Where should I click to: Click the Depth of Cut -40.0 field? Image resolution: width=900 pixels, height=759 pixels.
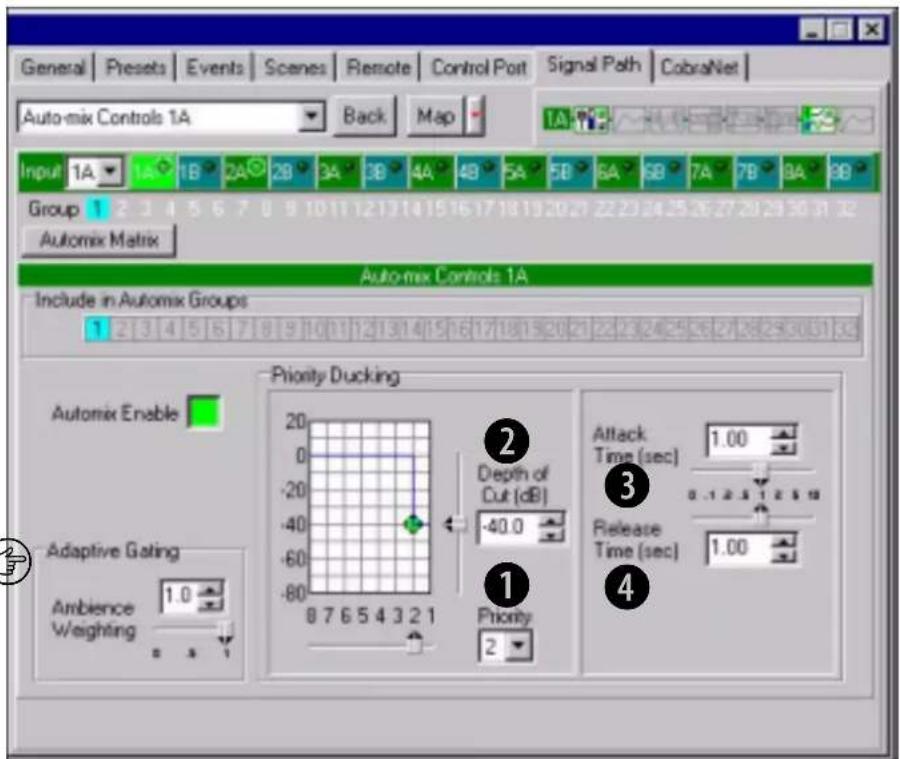pos(509,527)
